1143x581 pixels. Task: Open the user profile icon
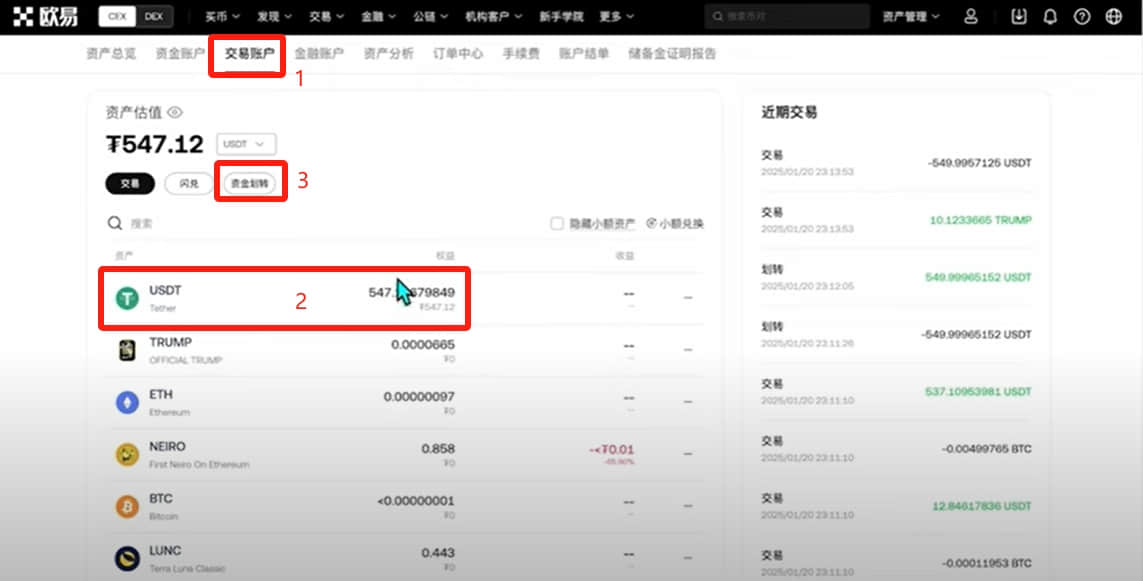click(970, 16)
